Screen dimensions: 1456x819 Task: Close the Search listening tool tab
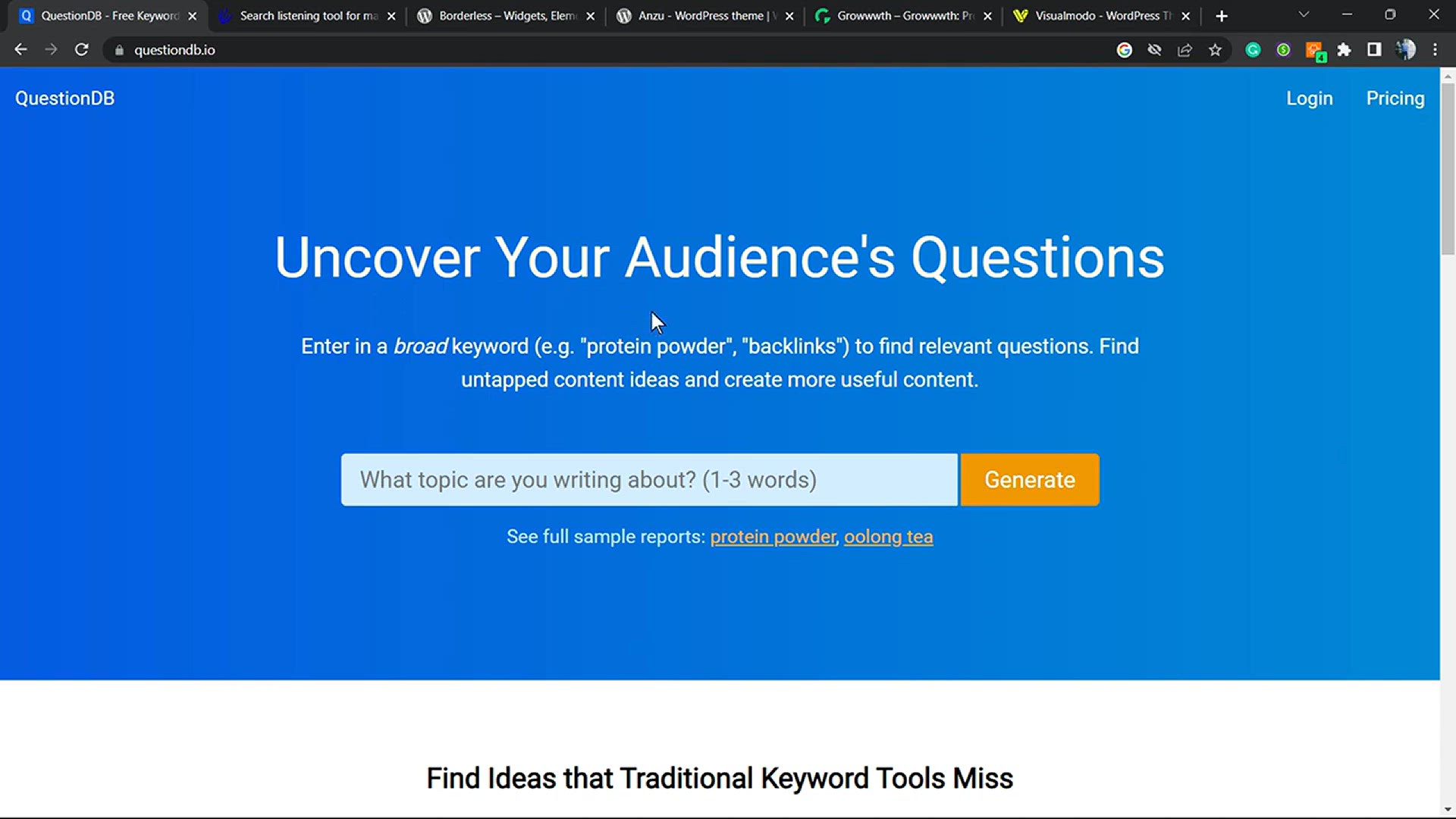tap(391, 16)
